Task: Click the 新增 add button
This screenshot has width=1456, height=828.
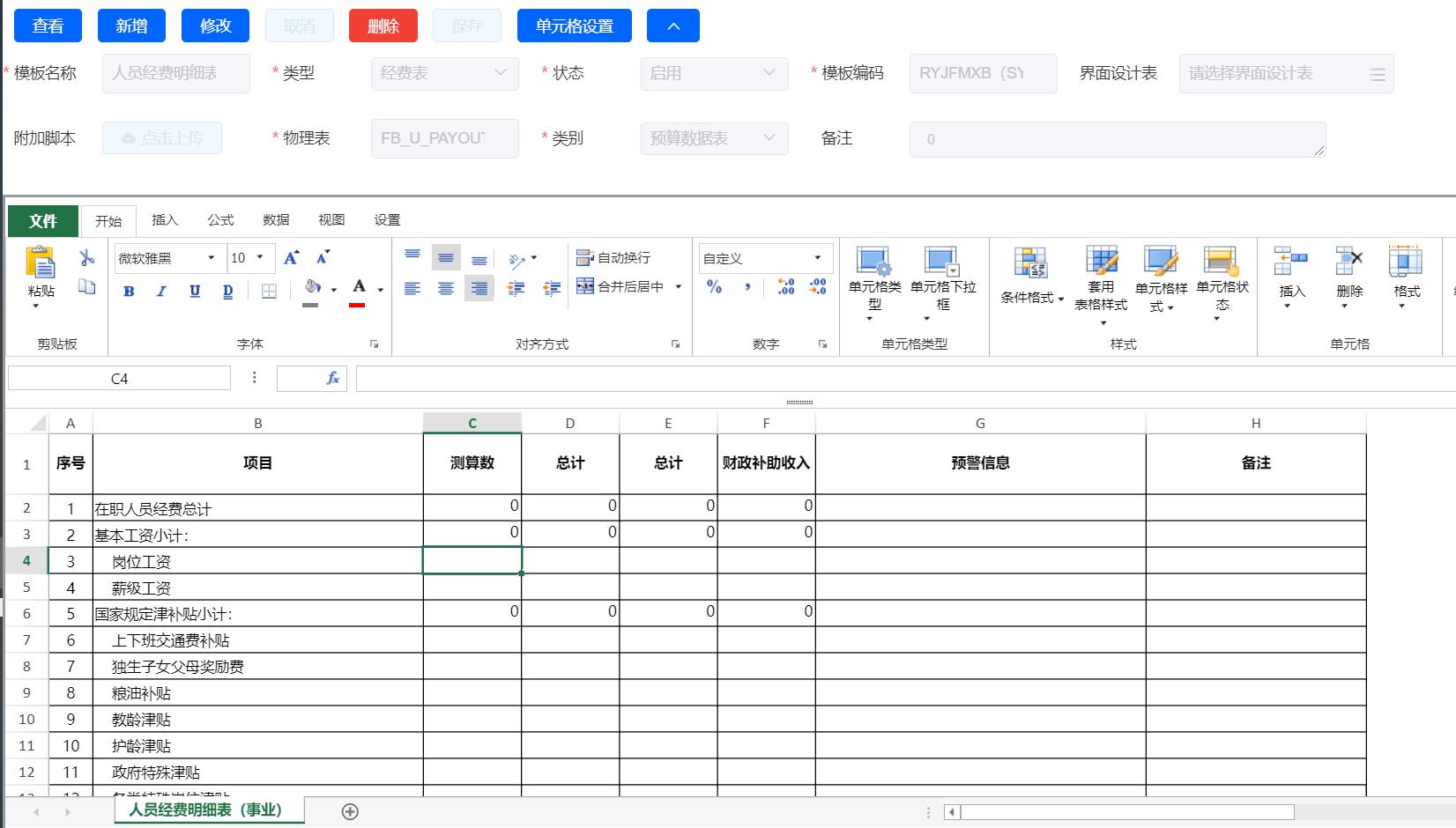Action: point(131,26)
